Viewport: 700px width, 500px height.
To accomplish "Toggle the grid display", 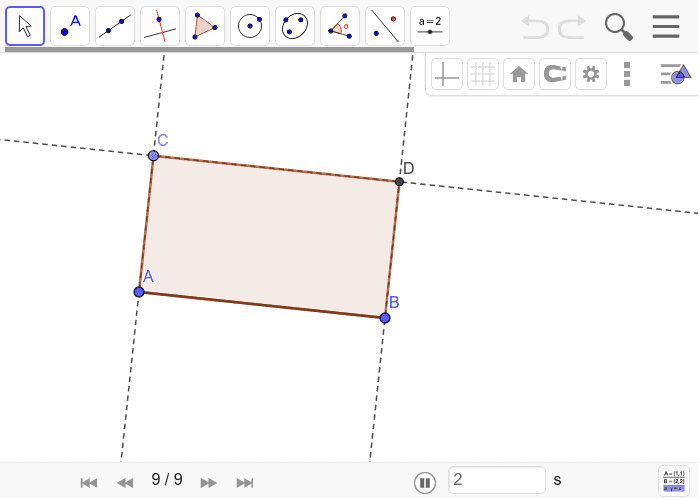I will pyautogui.click(x=483, y=74).
